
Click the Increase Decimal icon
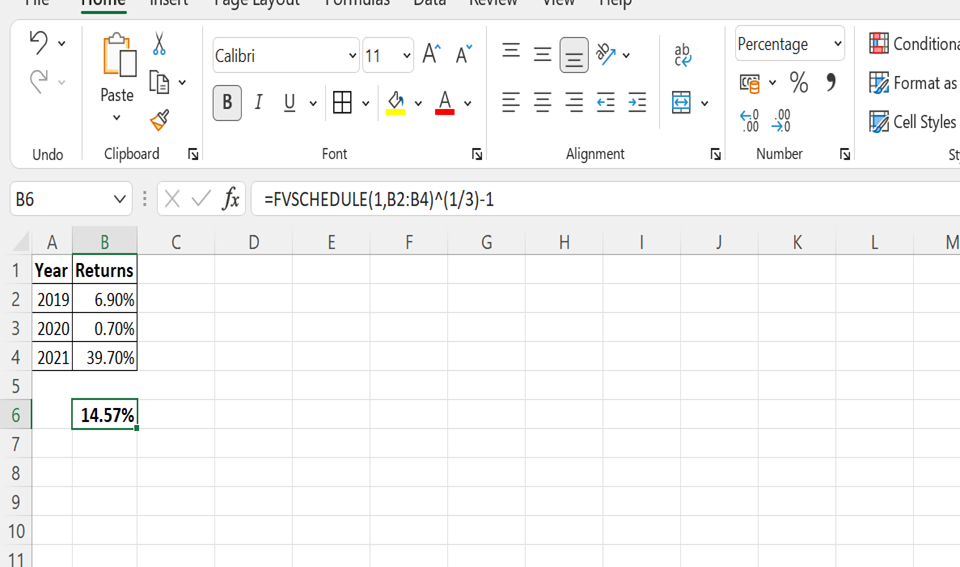click(x=750, y=121)
